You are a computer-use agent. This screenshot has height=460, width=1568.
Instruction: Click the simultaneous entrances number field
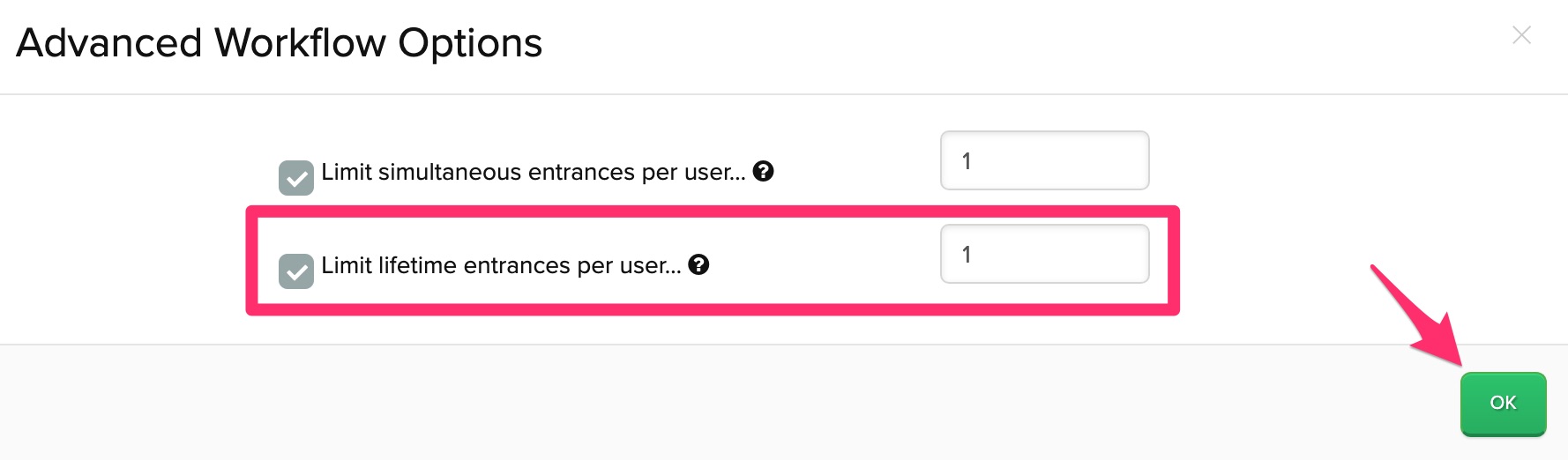(1045, 160)
